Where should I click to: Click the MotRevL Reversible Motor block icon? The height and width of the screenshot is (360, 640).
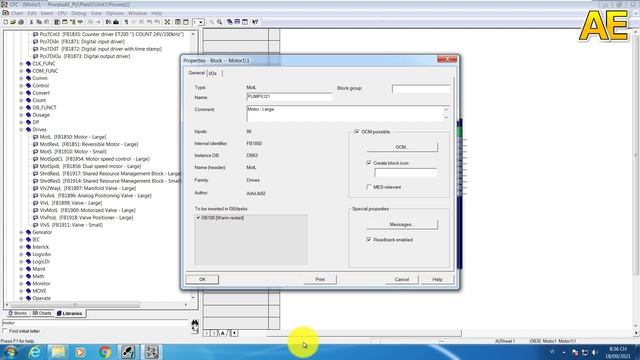36,144
